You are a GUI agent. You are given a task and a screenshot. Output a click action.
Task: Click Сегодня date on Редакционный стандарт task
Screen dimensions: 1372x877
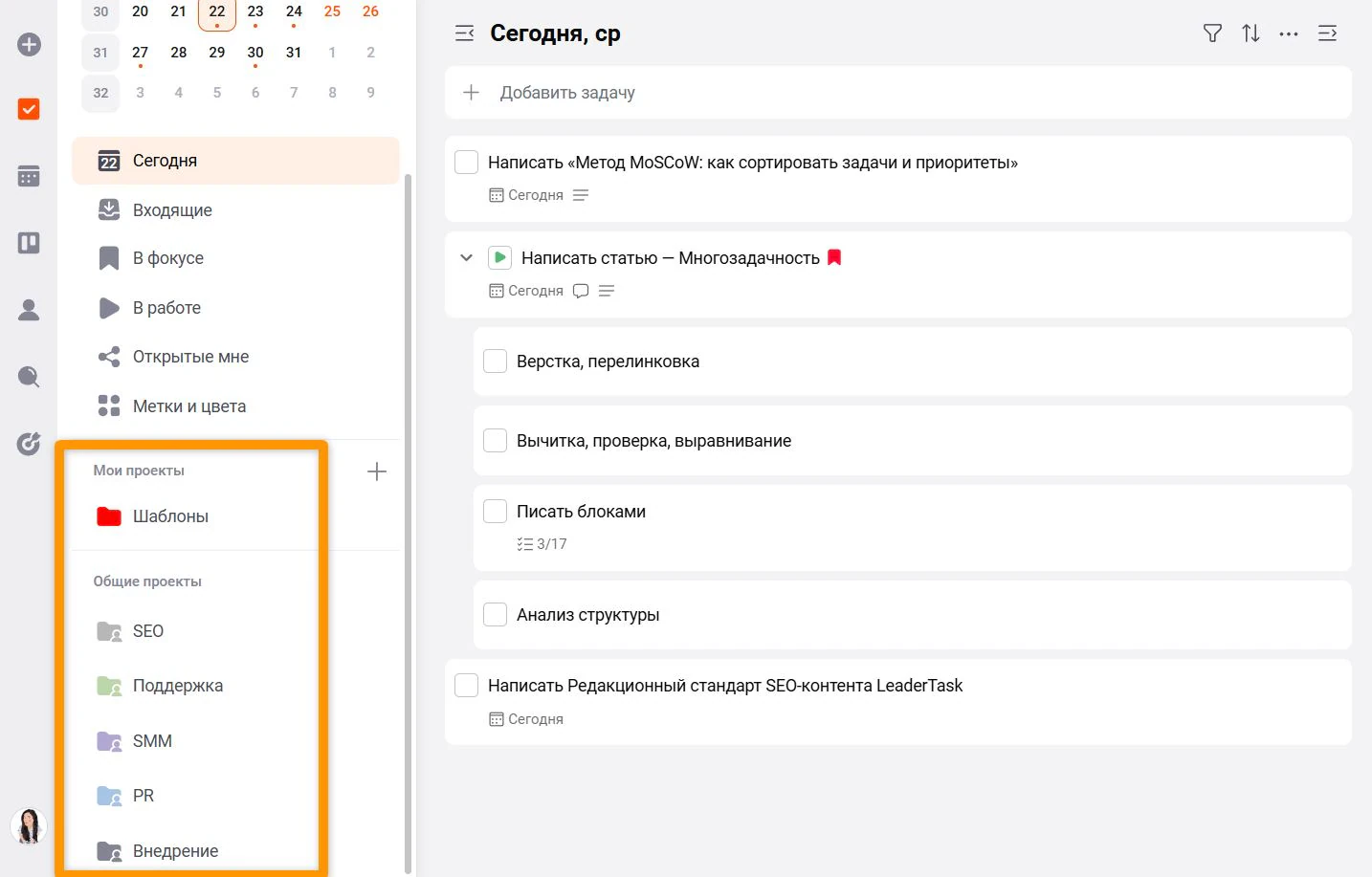(x=526, y=719)
